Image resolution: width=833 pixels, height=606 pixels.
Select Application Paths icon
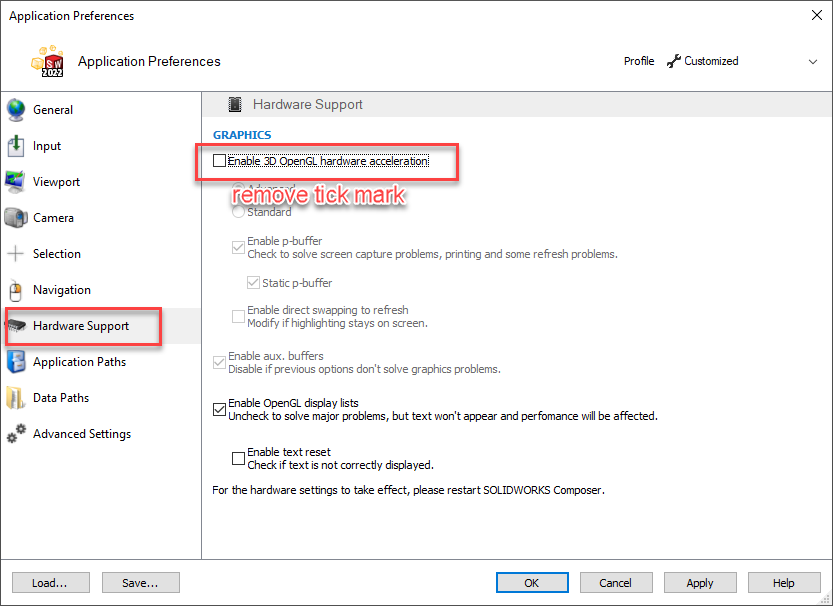16,362
